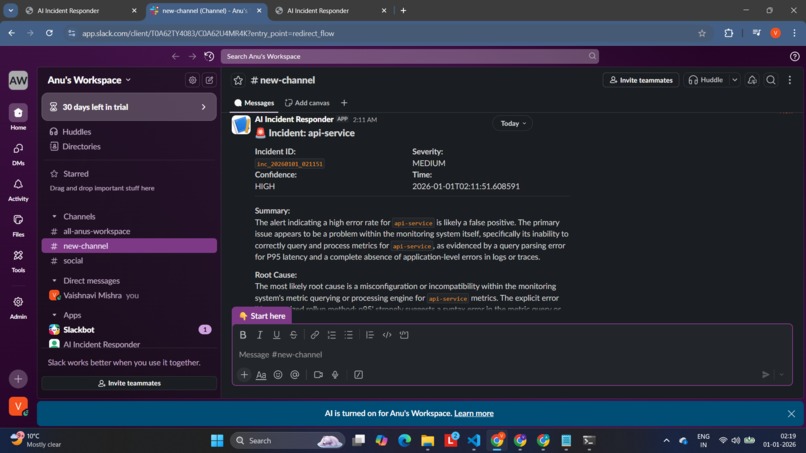Open the user profile avatar V

pos(18,406)
